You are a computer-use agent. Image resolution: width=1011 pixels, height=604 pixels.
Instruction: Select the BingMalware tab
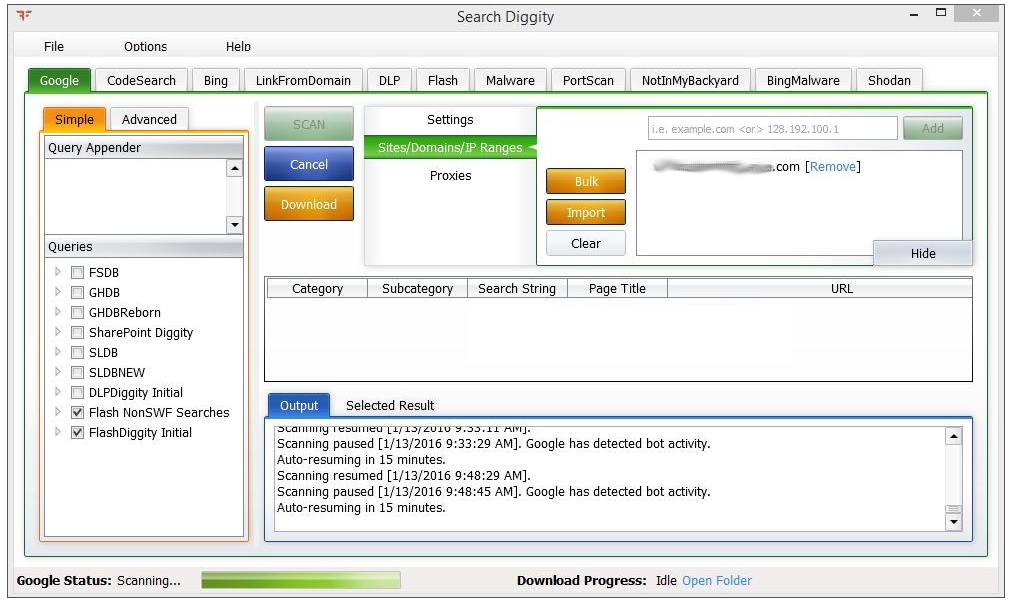click(803, 81)
